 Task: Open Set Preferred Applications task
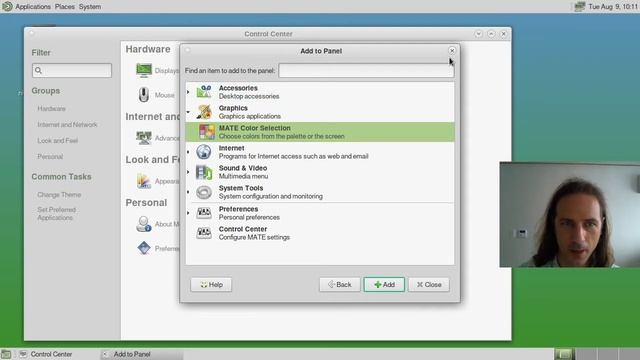(57, 213)
